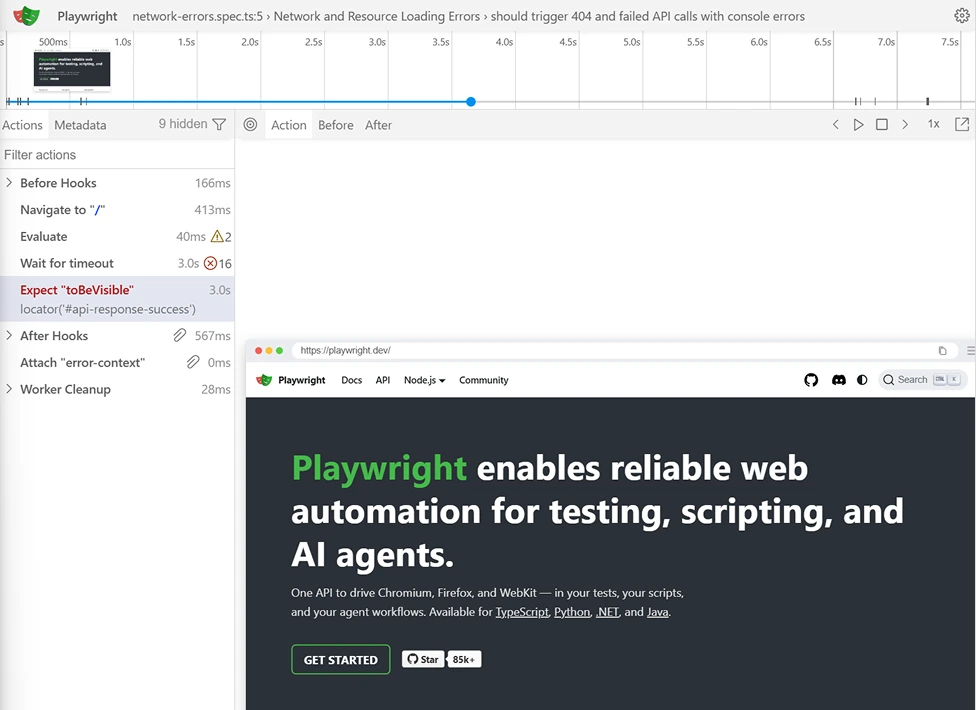Click the TypeScript link

[522, 612]
